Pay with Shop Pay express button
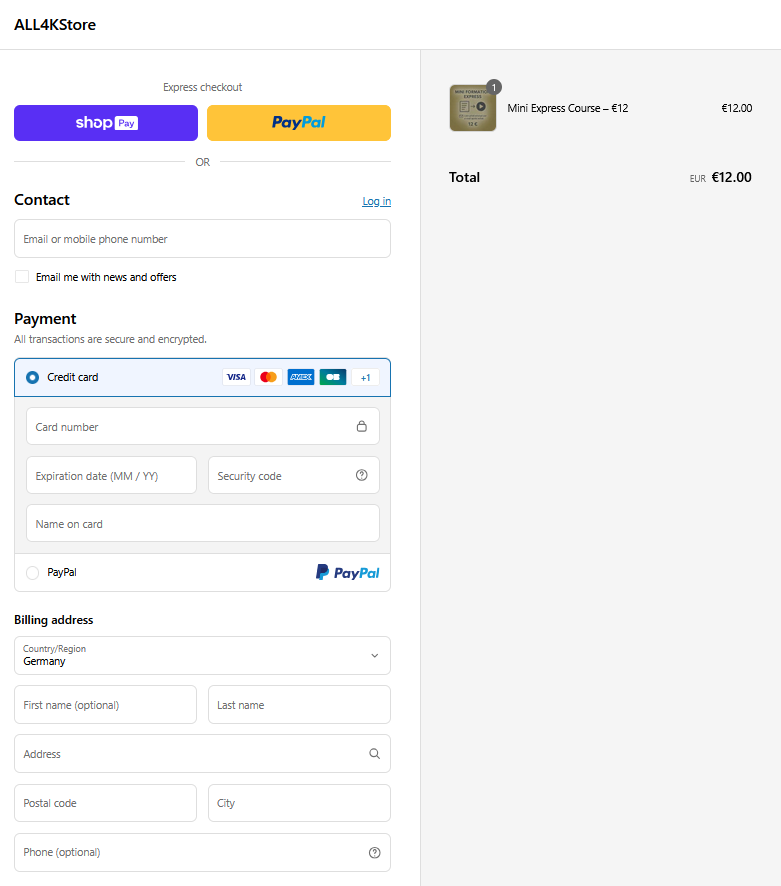The image size is (781, 886). 106,123
